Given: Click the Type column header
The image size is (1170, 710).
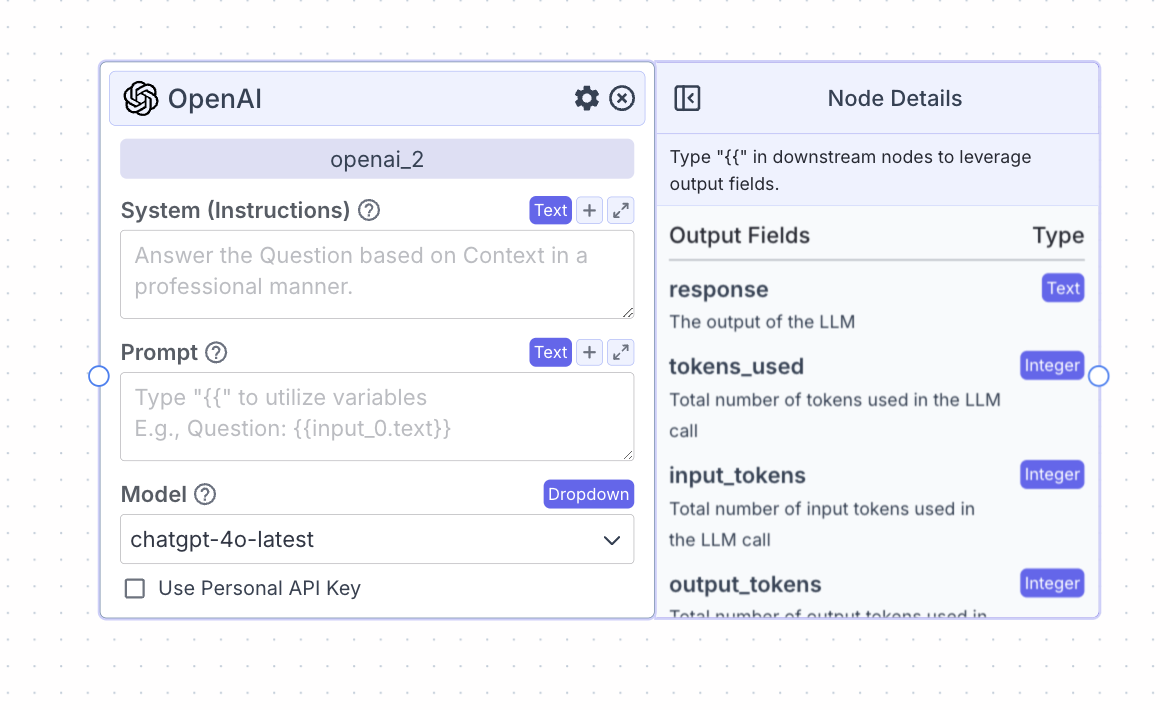Looking at the screenshot, I should click(1058, 236).
